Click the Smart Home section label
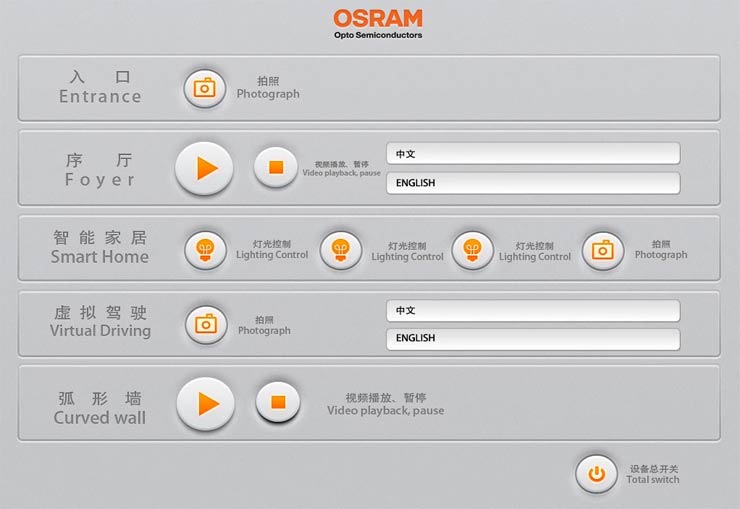 (100, 248)
